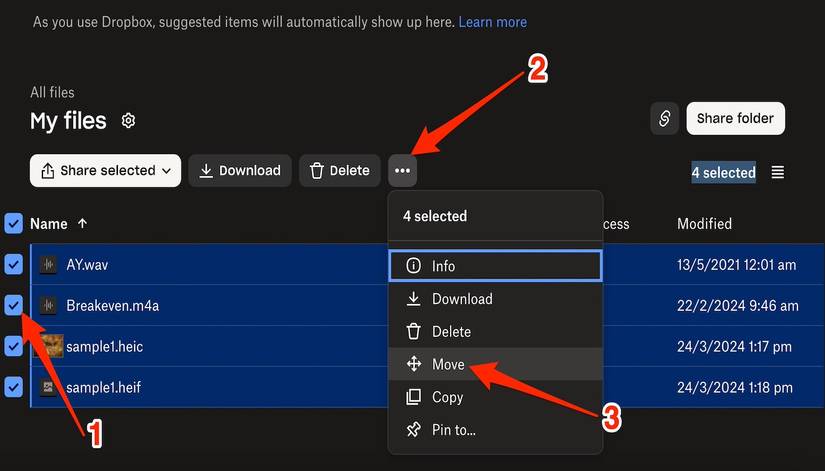Click the sample1.heif file name

(103, 387)
